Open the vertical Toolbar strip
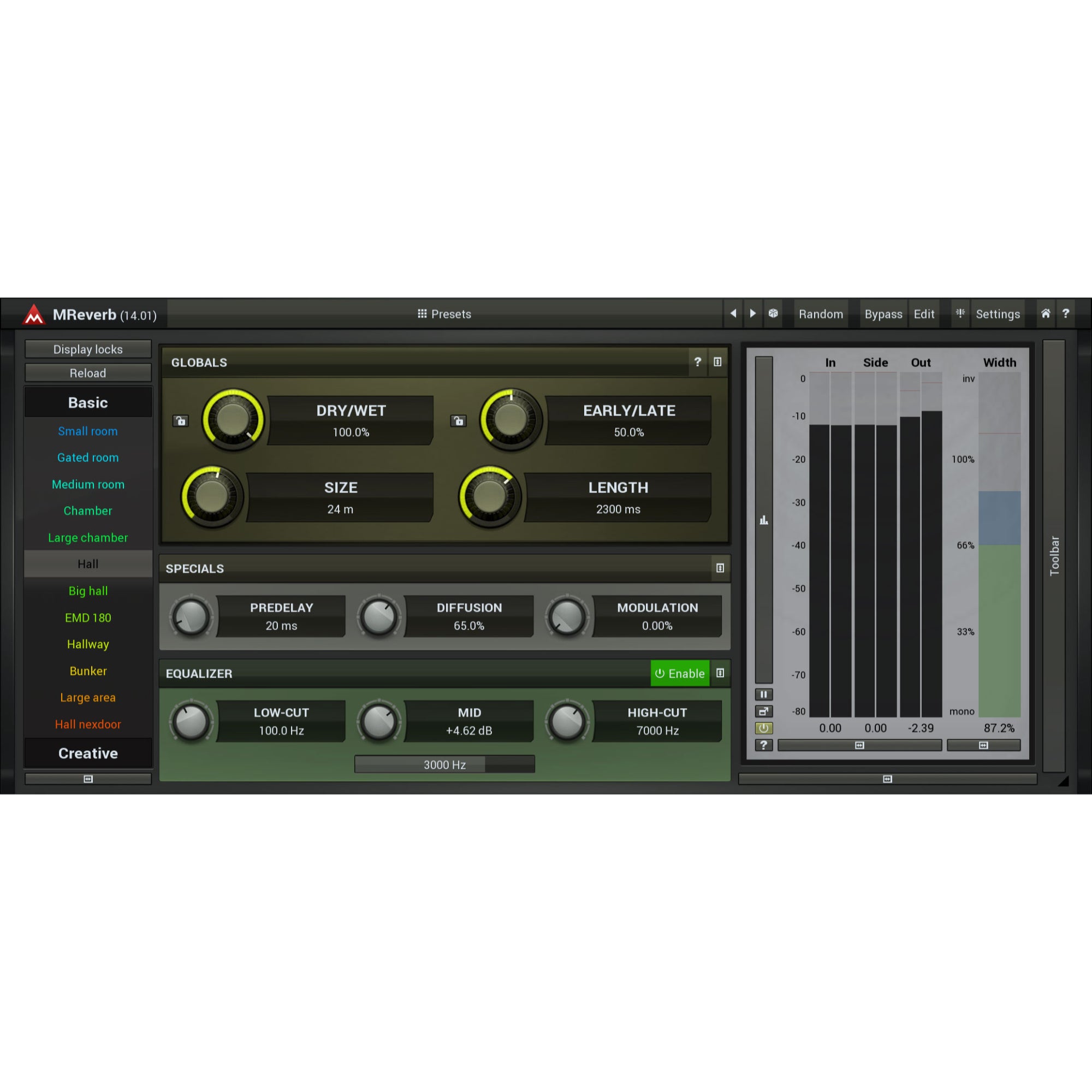The image size is (1092, 1092). coord(1054,556)
